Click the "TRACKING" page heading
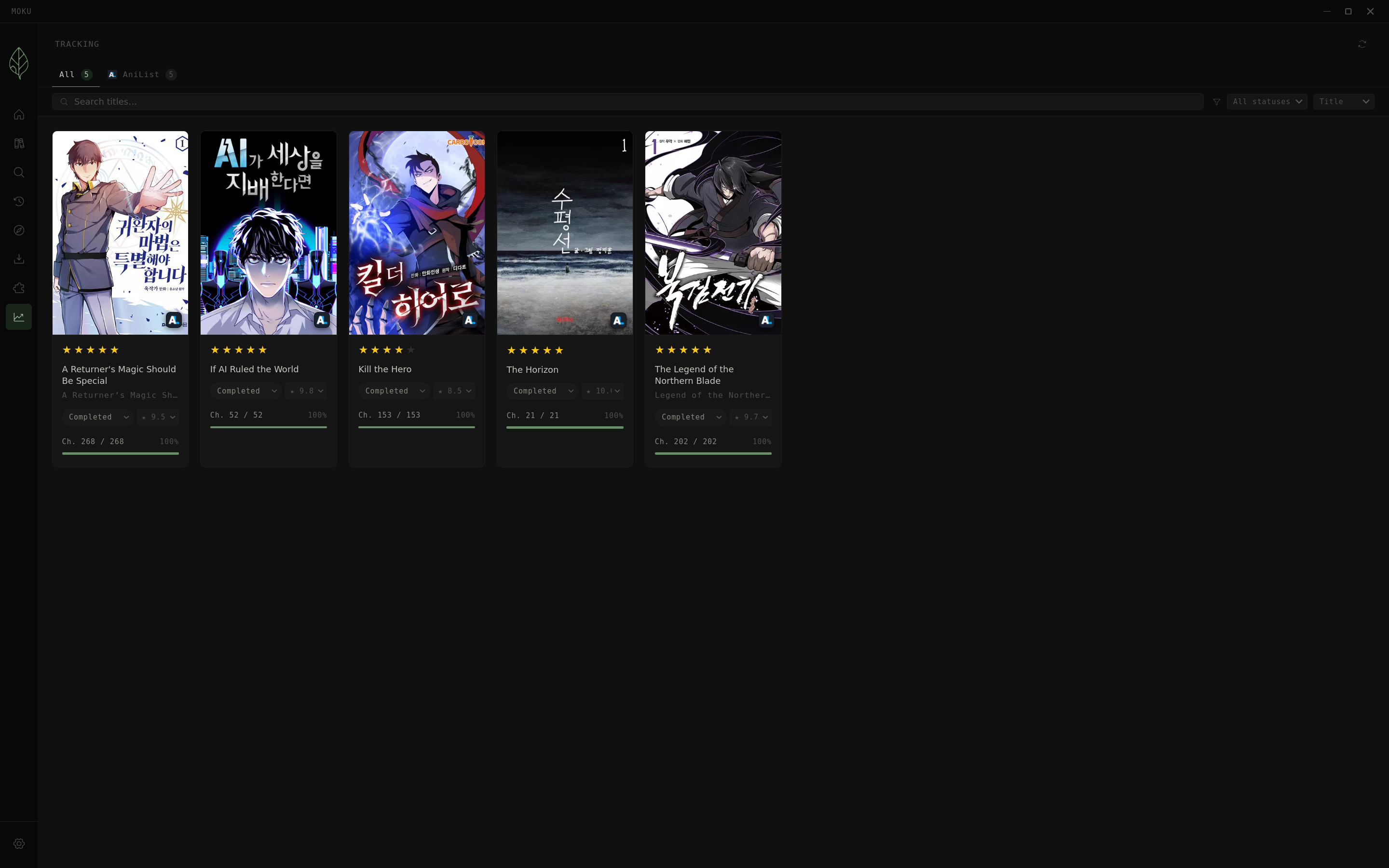 (77, 44)
